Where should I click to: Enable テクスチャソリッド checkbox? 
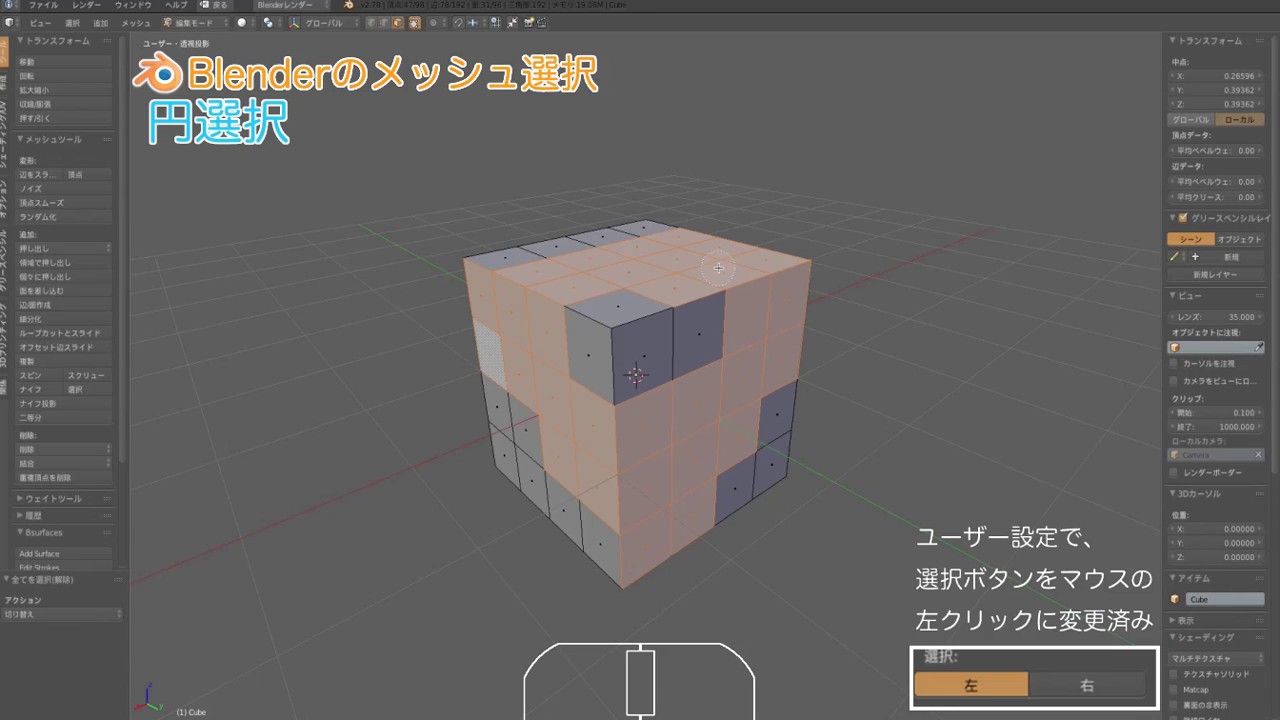click(x=1175, y=674)
